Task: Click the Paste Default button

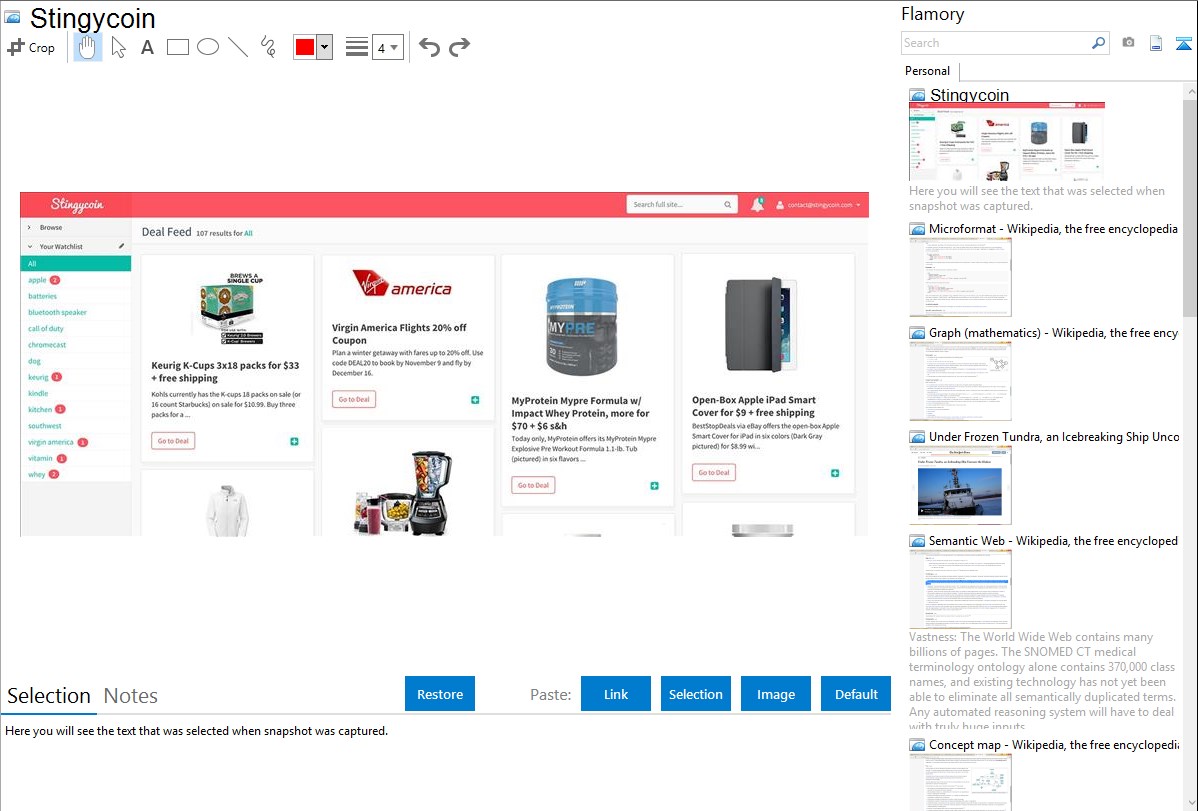Action: tap(856, 694)
